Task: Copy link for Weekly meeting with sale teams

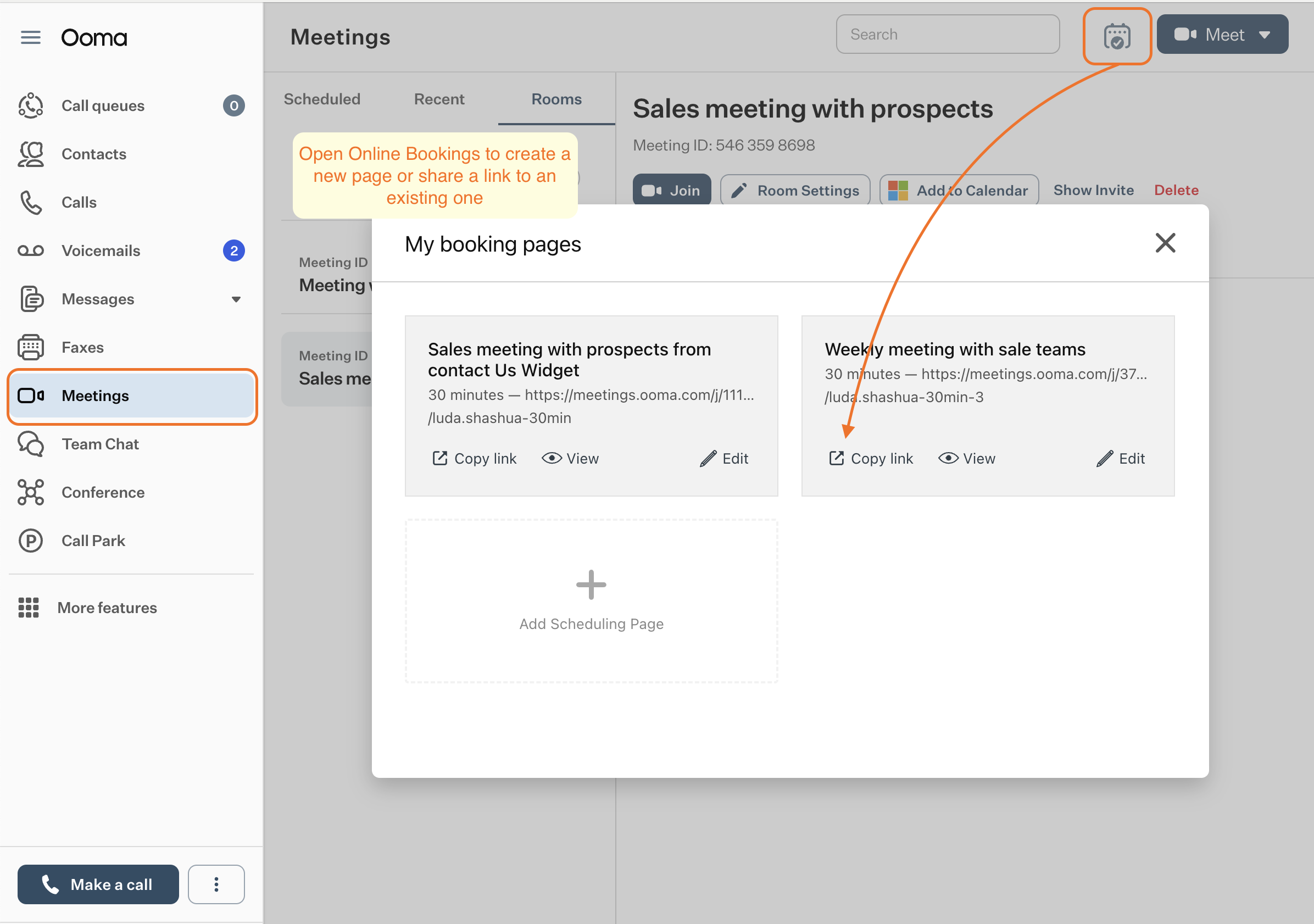Action: click(x=871, y=459)
